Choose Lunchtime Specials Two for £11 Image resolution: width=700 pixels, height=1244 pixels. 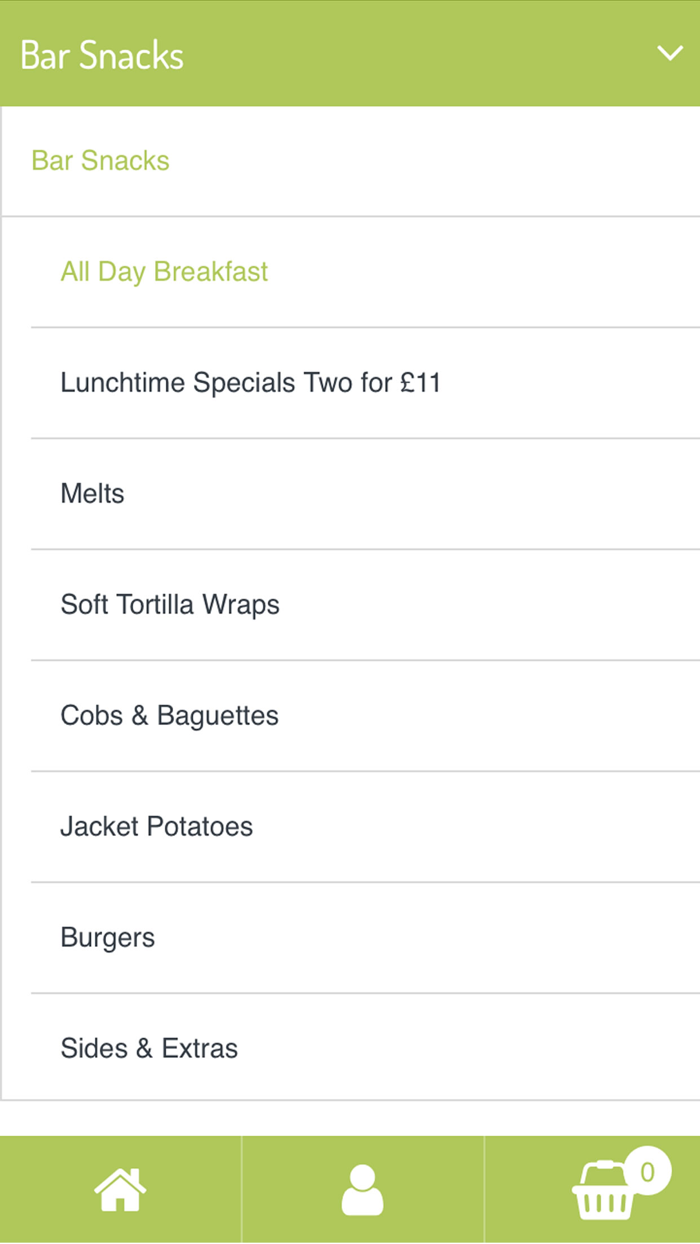[250, 383]
